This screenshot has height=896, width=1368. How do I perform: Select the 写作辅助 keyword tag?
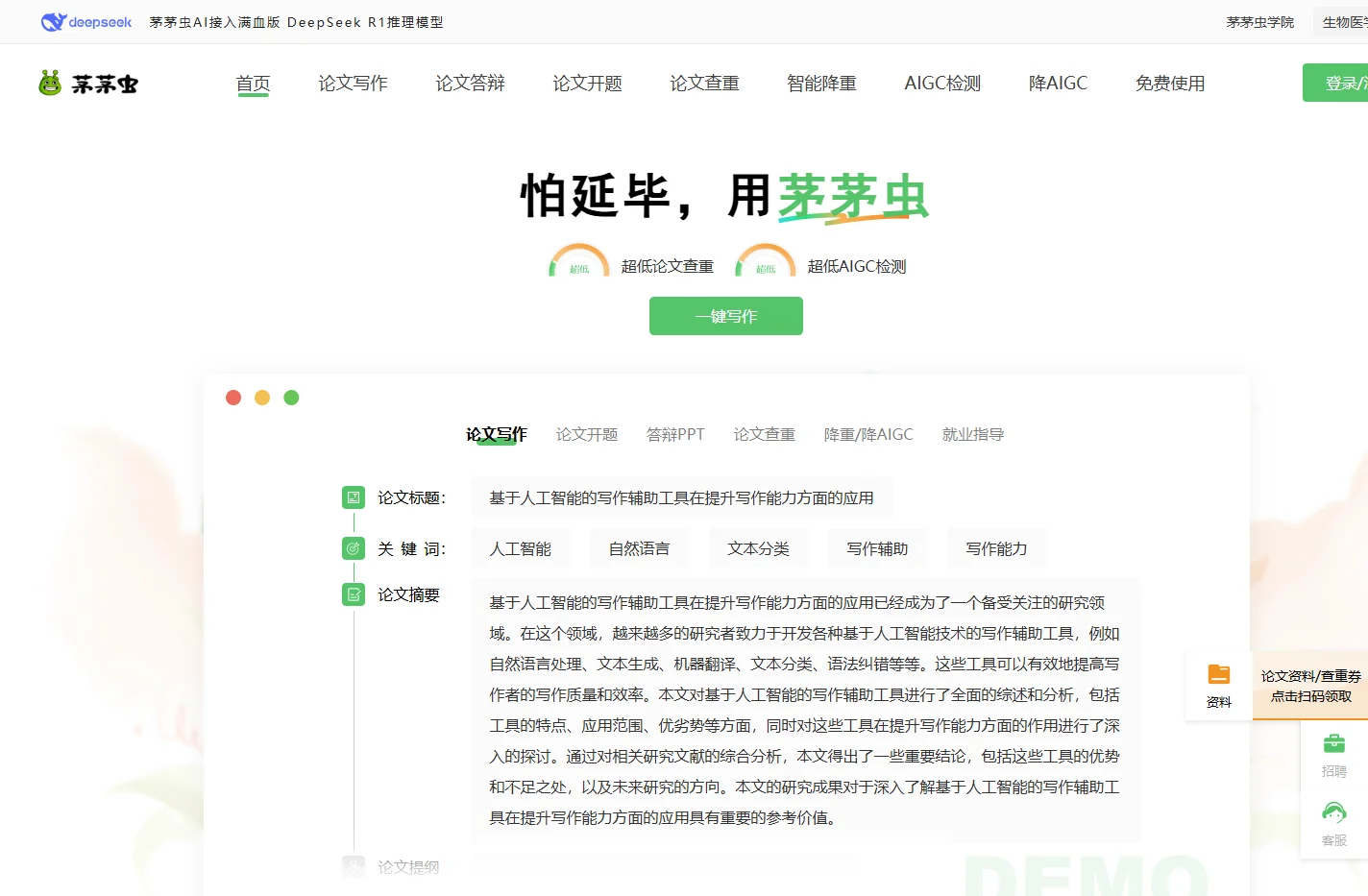878,548
